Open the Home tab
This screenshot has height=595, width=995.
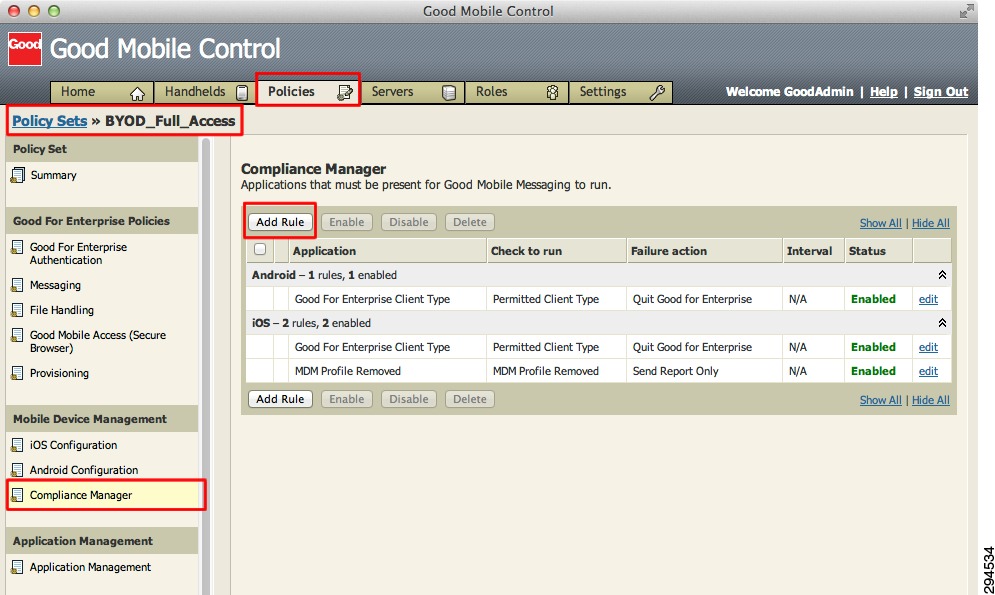[x=102, y=93]
